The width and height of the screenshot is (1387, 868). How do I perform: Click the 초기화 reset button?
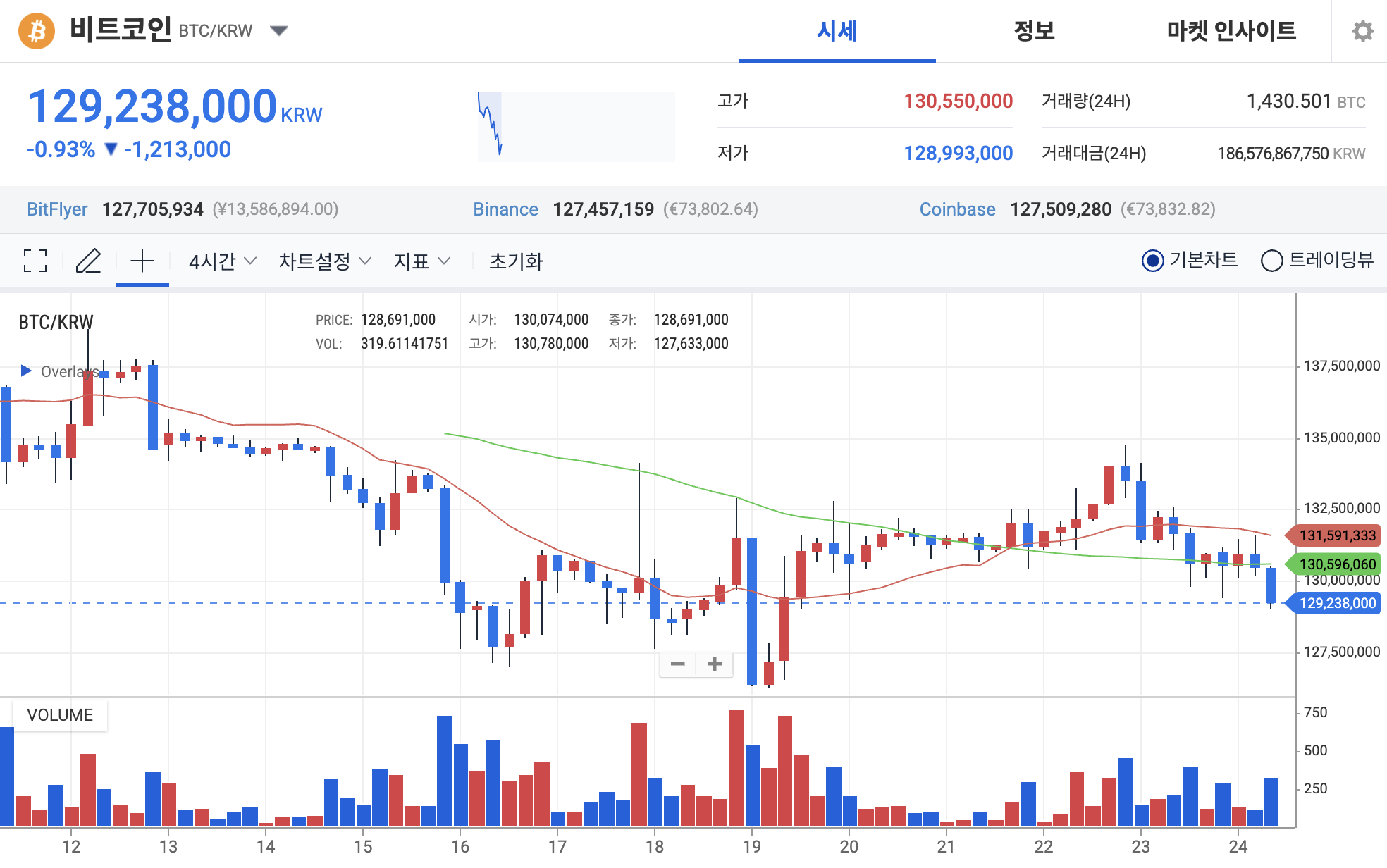click(515, 261)
